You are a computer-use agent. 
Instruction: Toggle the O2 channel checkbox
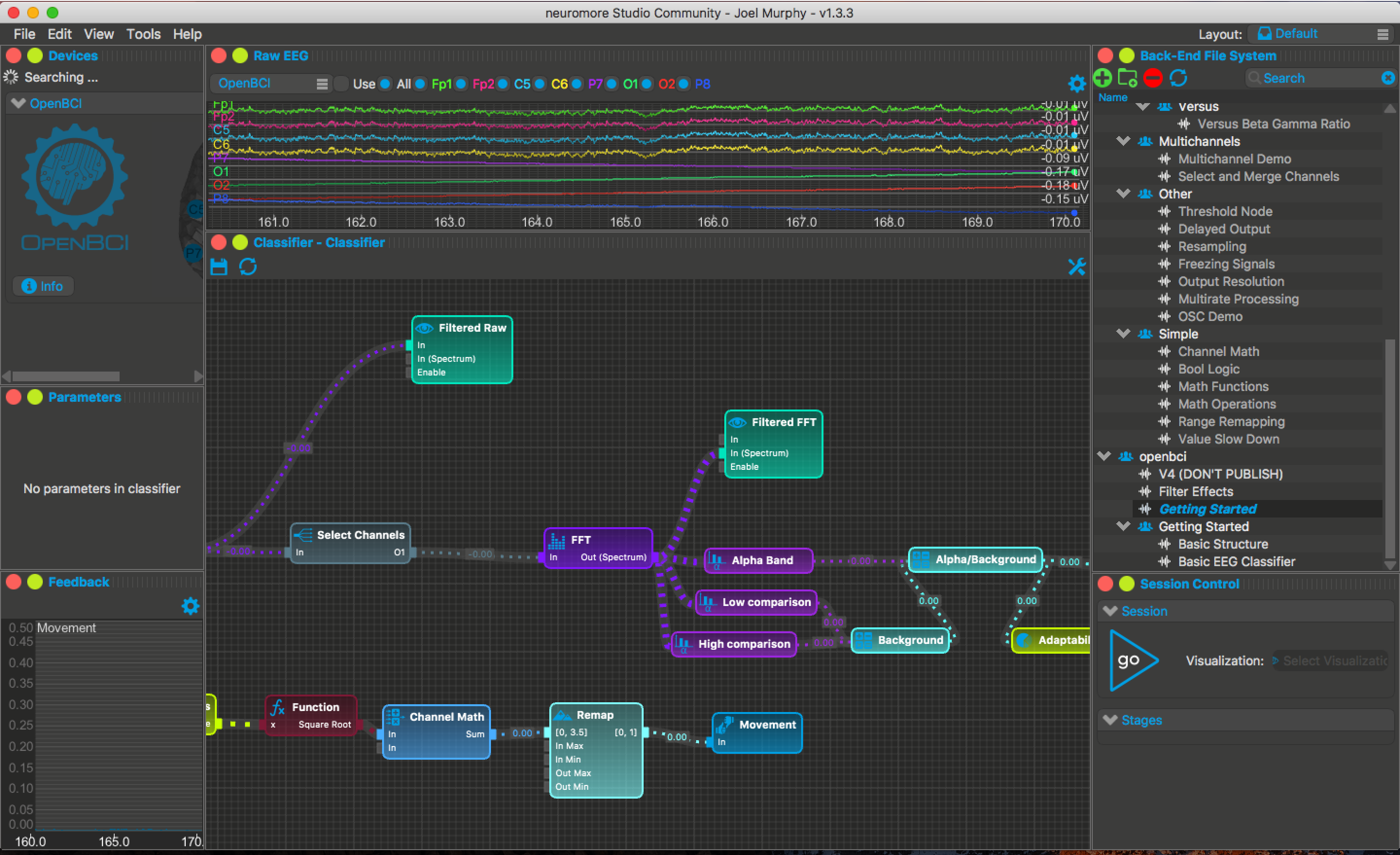click(647, 84)
